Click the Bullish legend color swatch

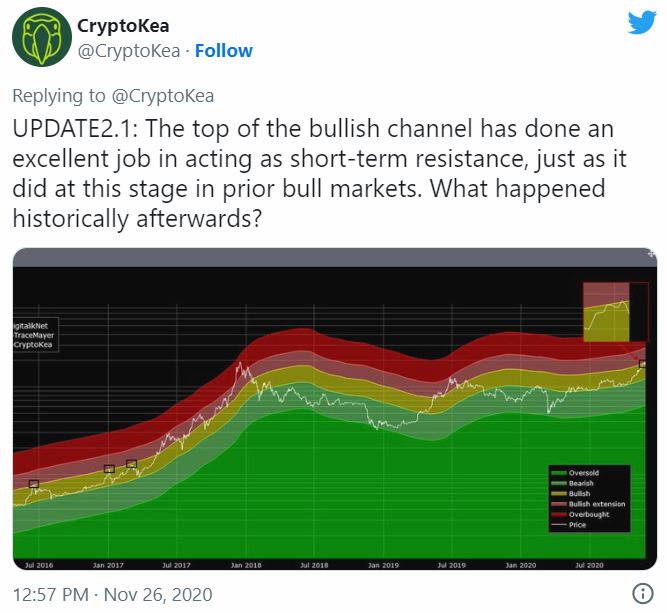(557, 493)
